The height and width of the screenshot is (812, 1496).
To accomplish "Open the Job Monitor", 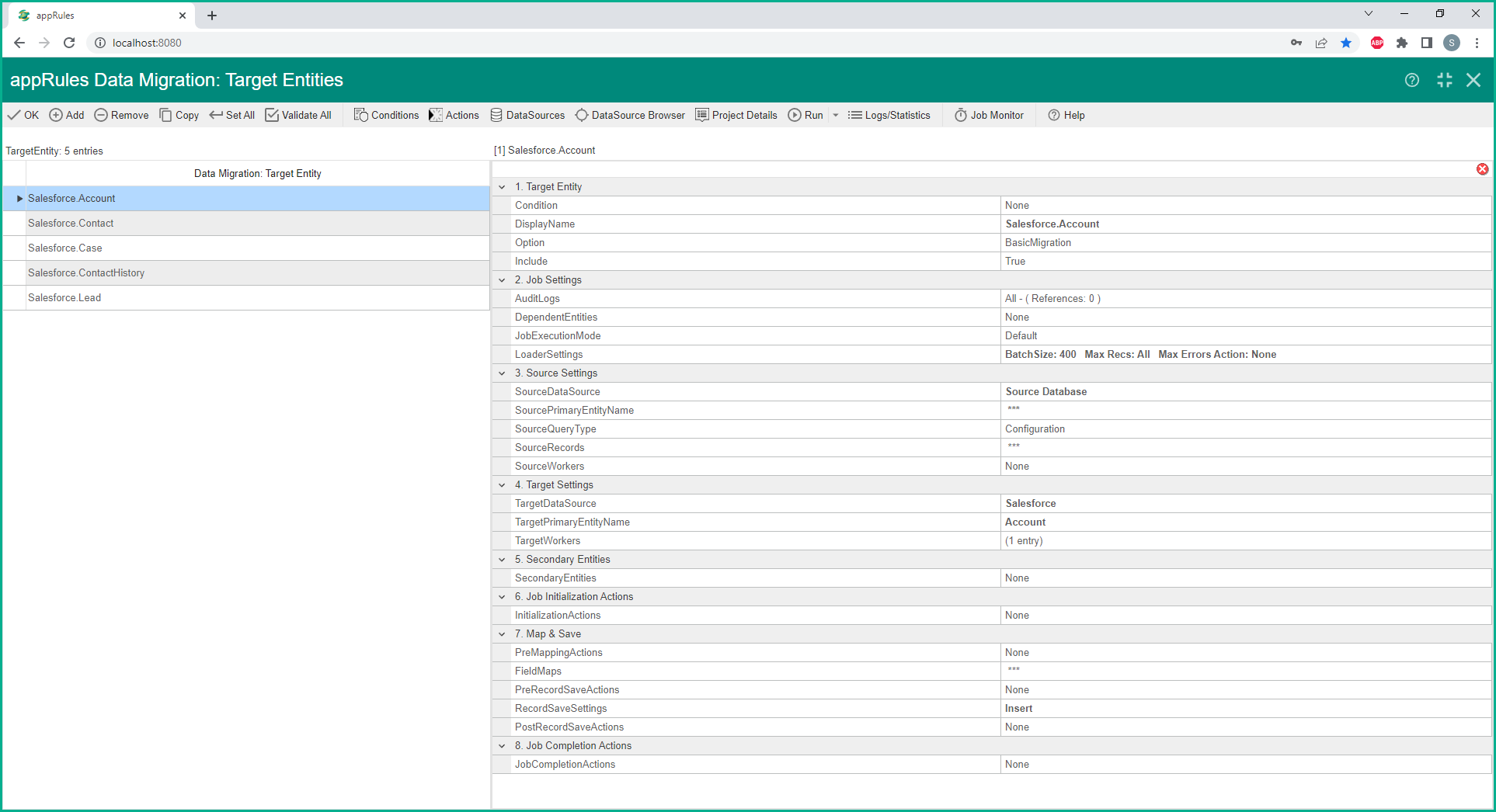I will [989, 115].
